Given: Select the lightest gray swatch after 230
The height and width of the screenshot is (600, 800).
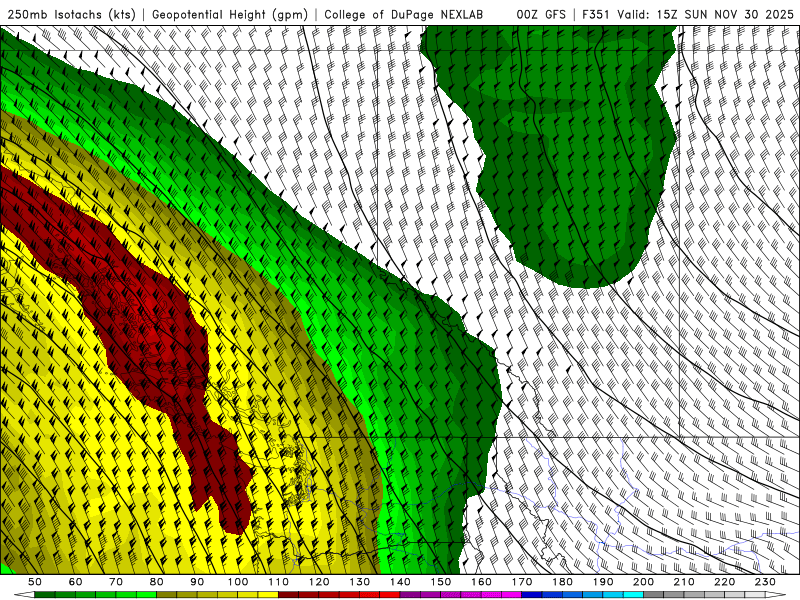Looking at the screenshot, I should point(755,594).
